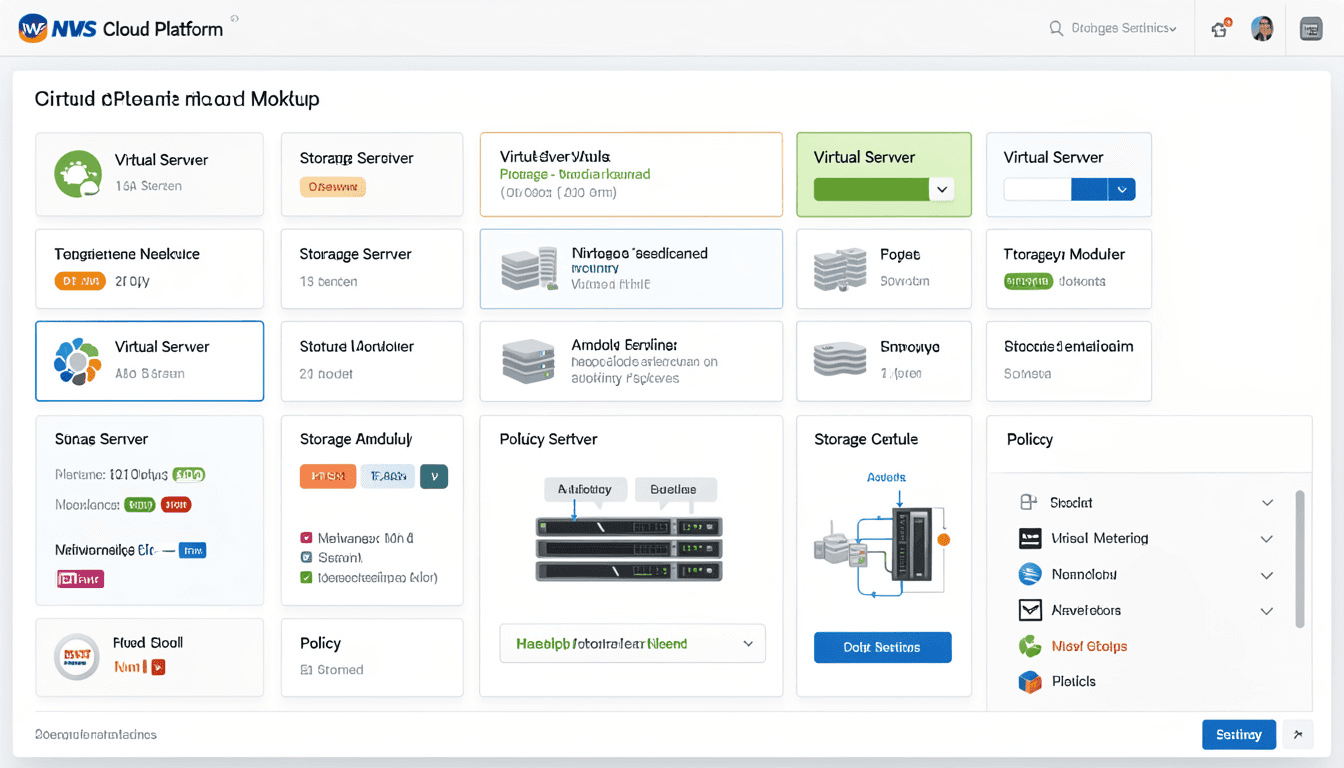1344x768 pixels.
Task: Click the Settings button at bottom right
Action: pos(1239,734)
